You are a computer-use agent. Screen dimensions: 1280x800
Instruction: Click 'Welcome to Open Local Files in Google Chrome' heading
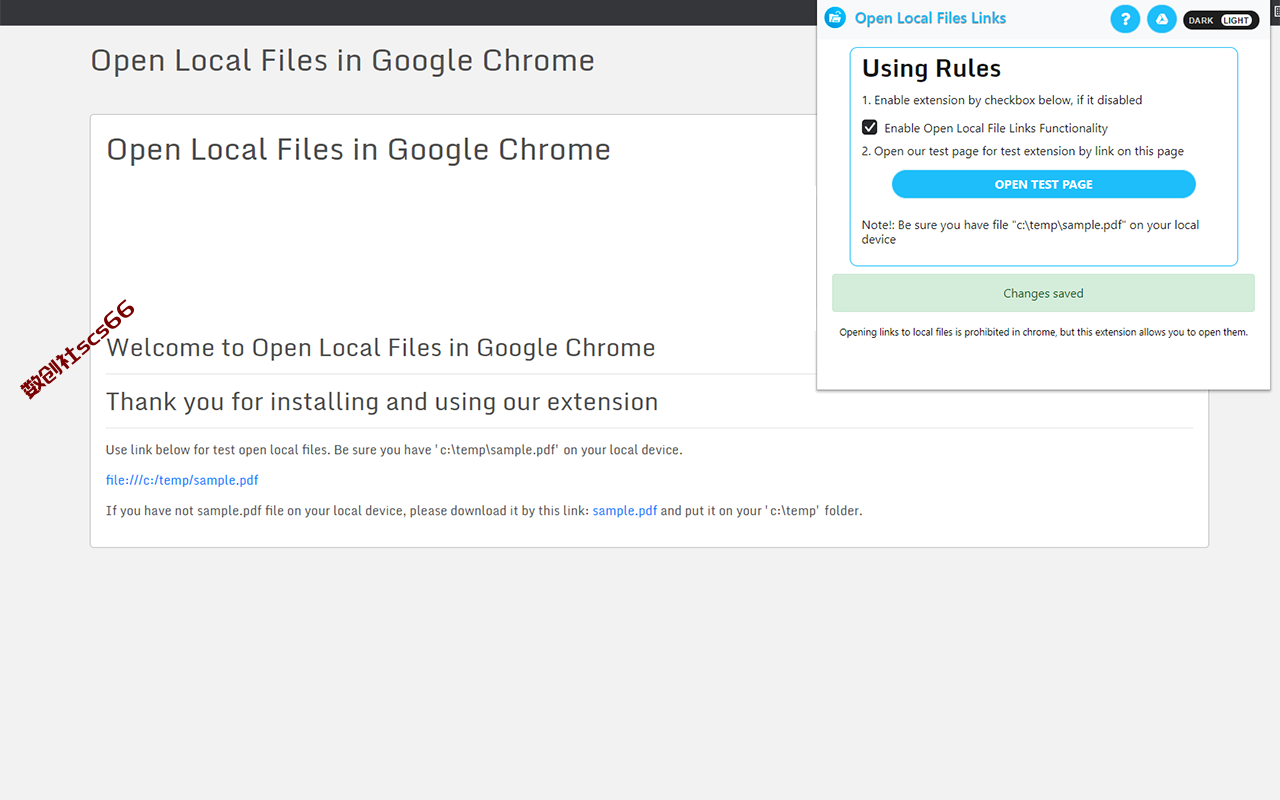(381, 347)
